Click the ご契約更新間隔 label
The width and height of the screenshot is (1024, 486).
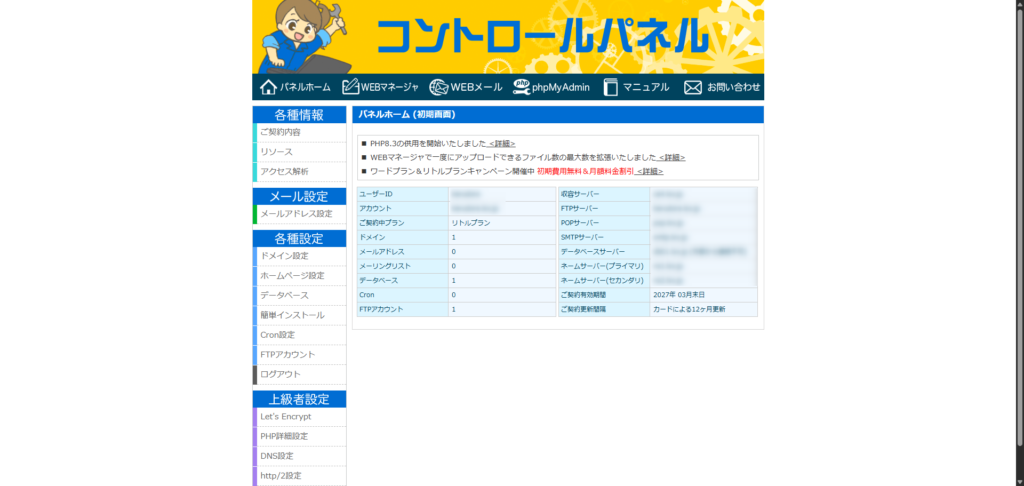603,309
